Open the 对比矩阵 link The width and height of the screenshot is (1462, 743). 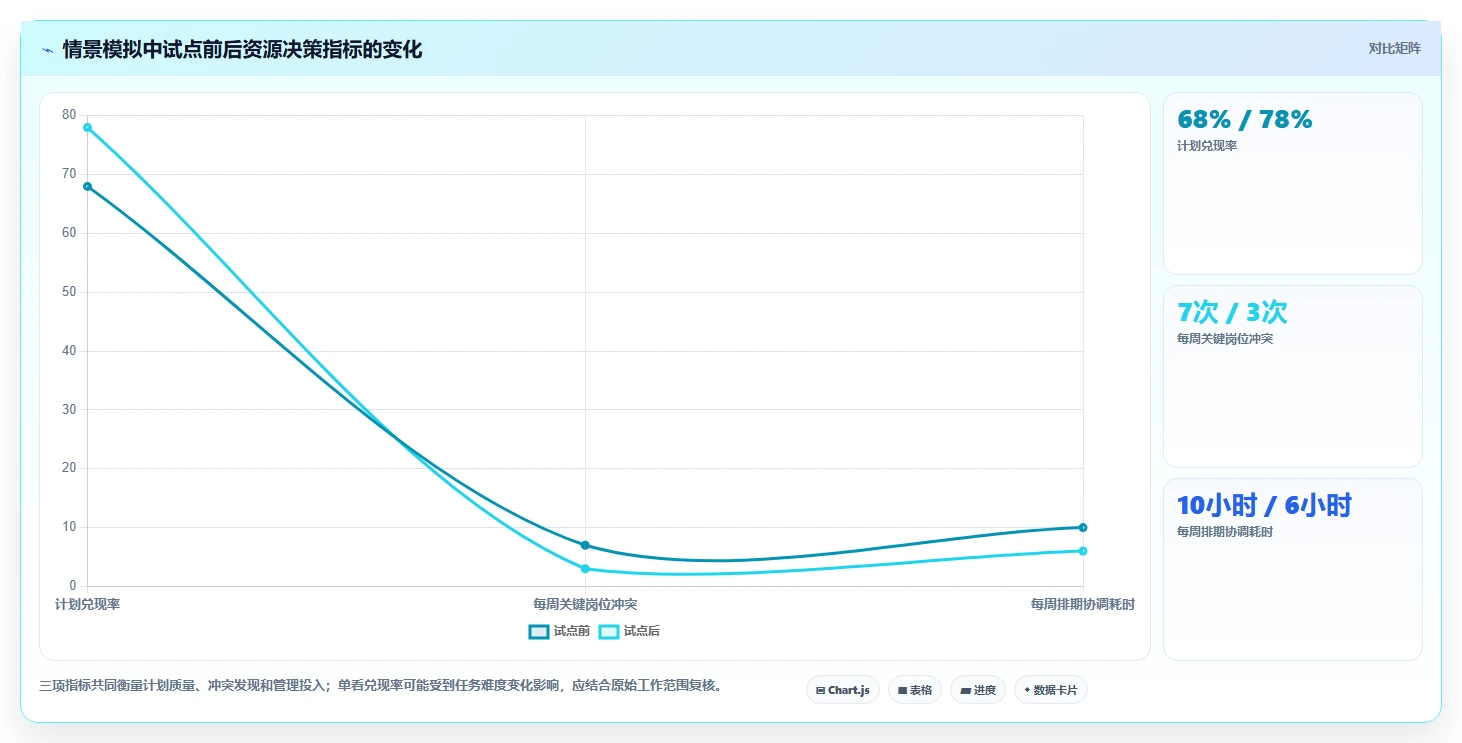1394,49
